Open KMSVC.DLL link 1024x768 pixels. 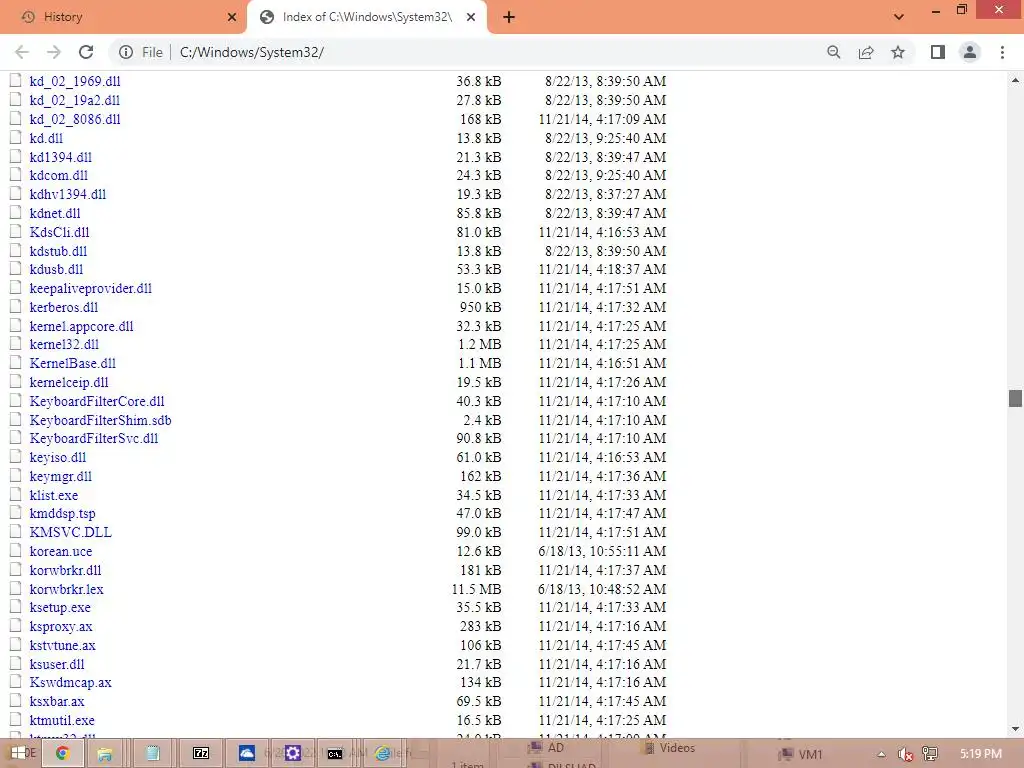(x=71, y=533)
